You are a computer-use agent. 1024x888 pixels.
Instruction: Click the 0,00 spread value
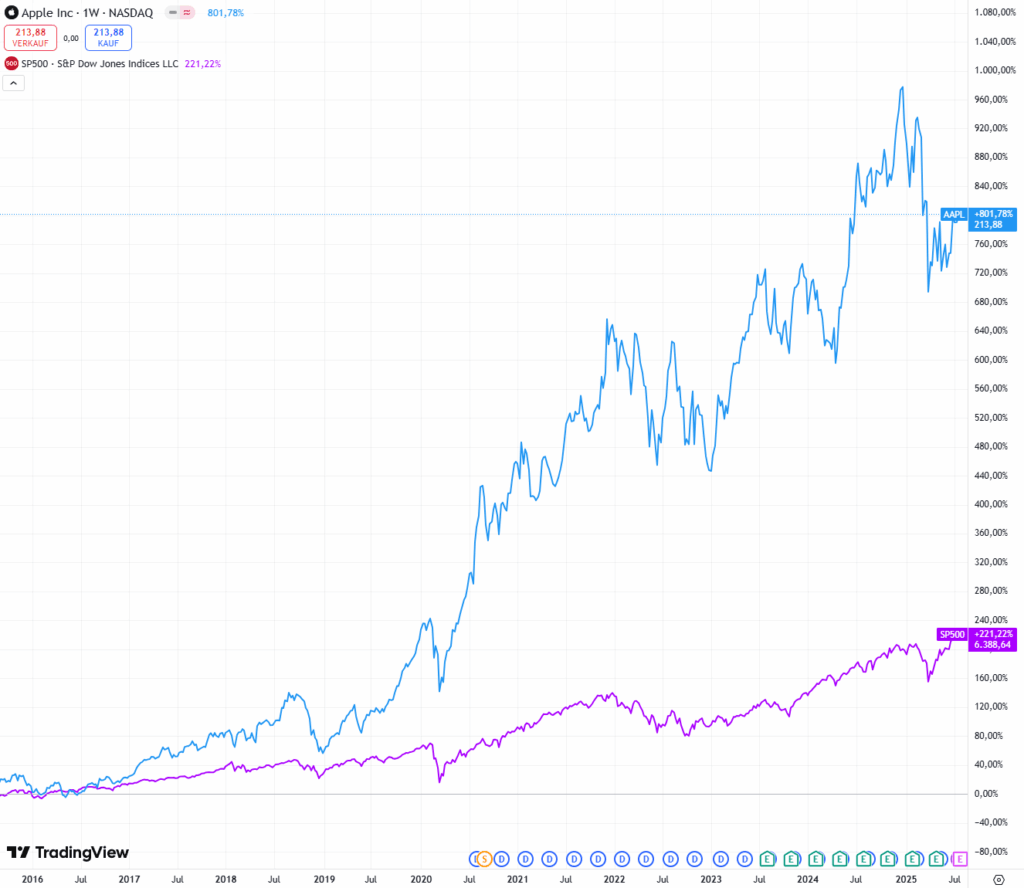tap(71, 38)
